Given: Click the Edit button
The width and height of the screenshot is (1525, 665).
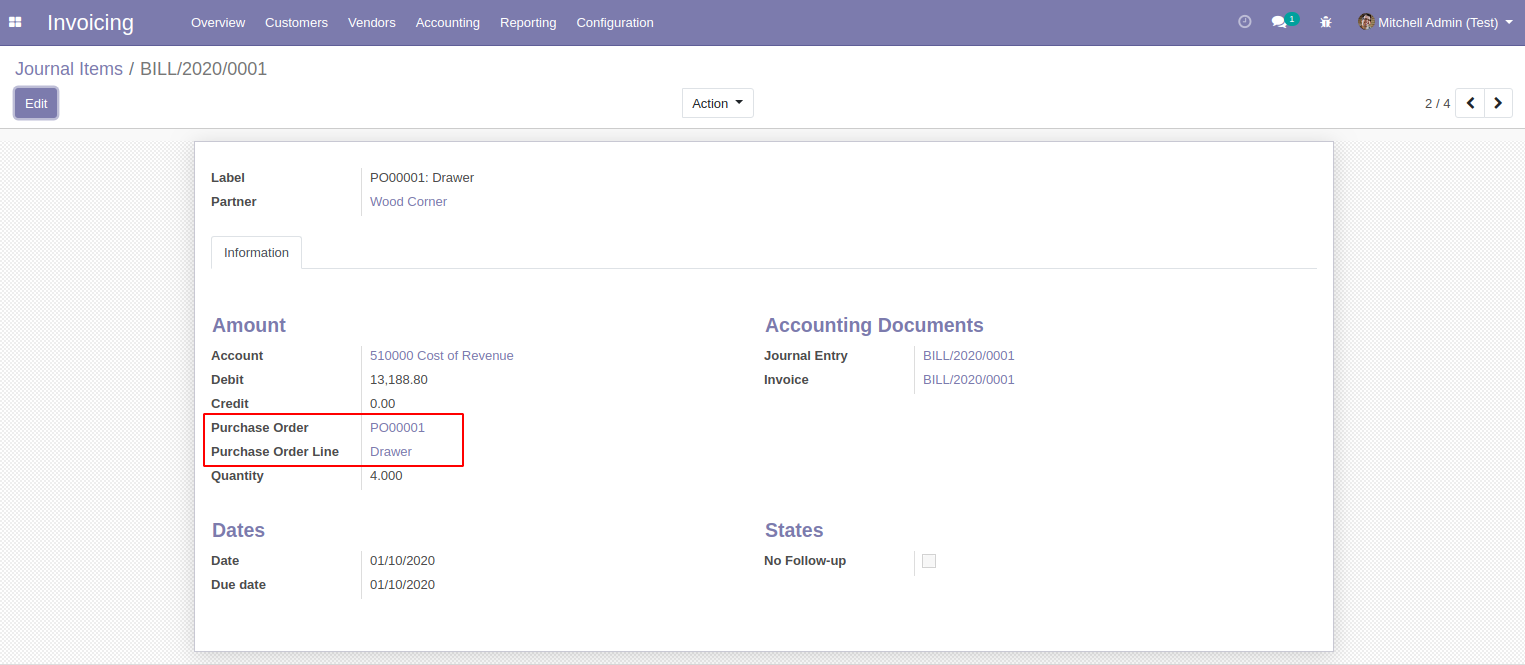Looking at the screenshot, I should point(35,102).
